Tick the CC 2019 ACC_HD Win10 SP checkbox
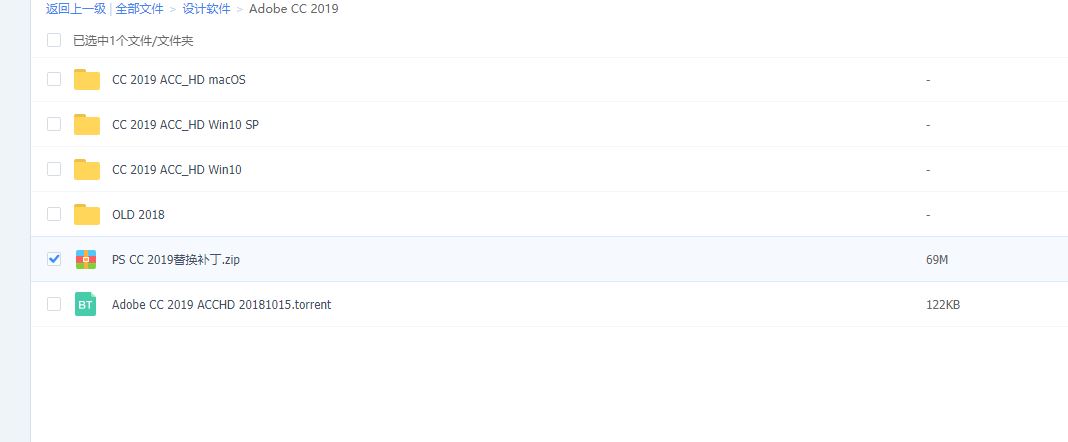The image size is (1068, 442). point(54,124)
